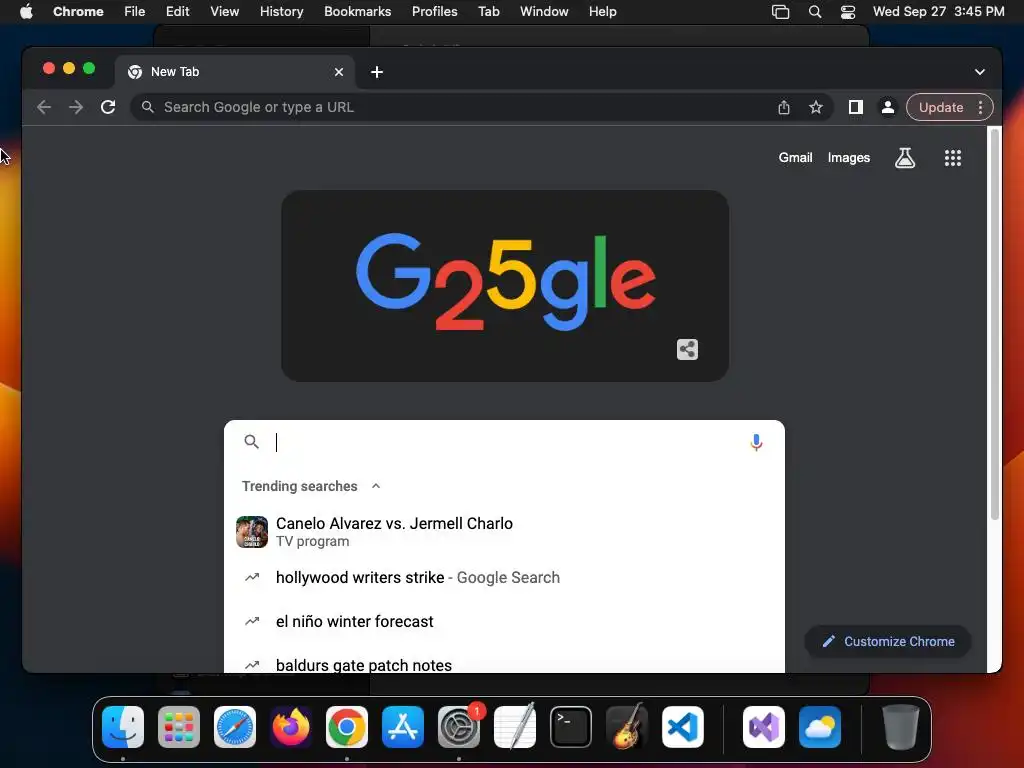Open the App Store in Dock
The height and width of the screenshot is (768, 1024).
point(403,727)
